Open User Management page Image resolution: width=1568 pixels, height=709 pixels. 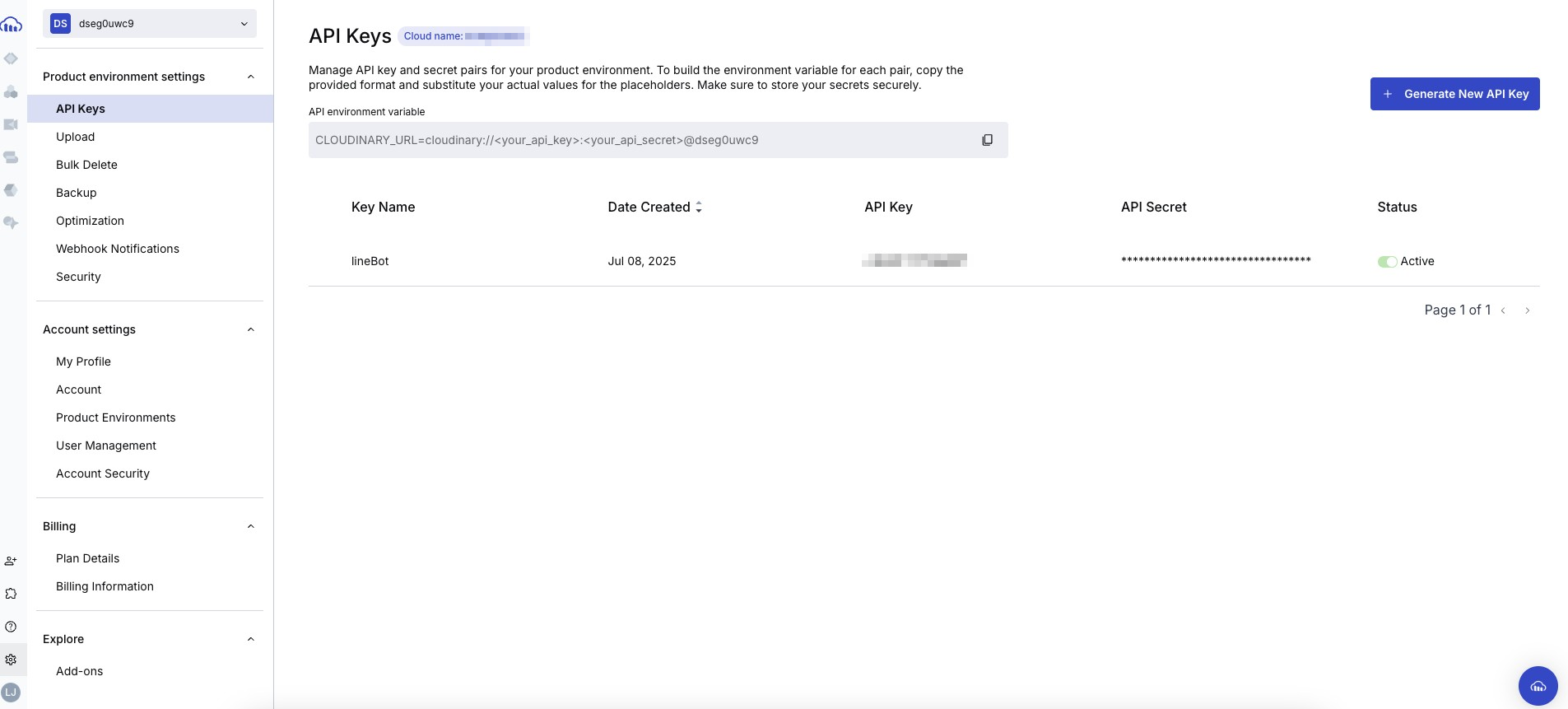point(105,445)
